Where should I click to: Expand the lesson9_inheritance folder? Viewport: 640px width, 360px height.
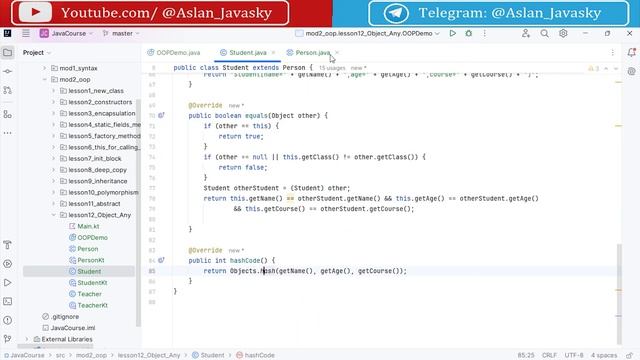click(x=53, y=181)
